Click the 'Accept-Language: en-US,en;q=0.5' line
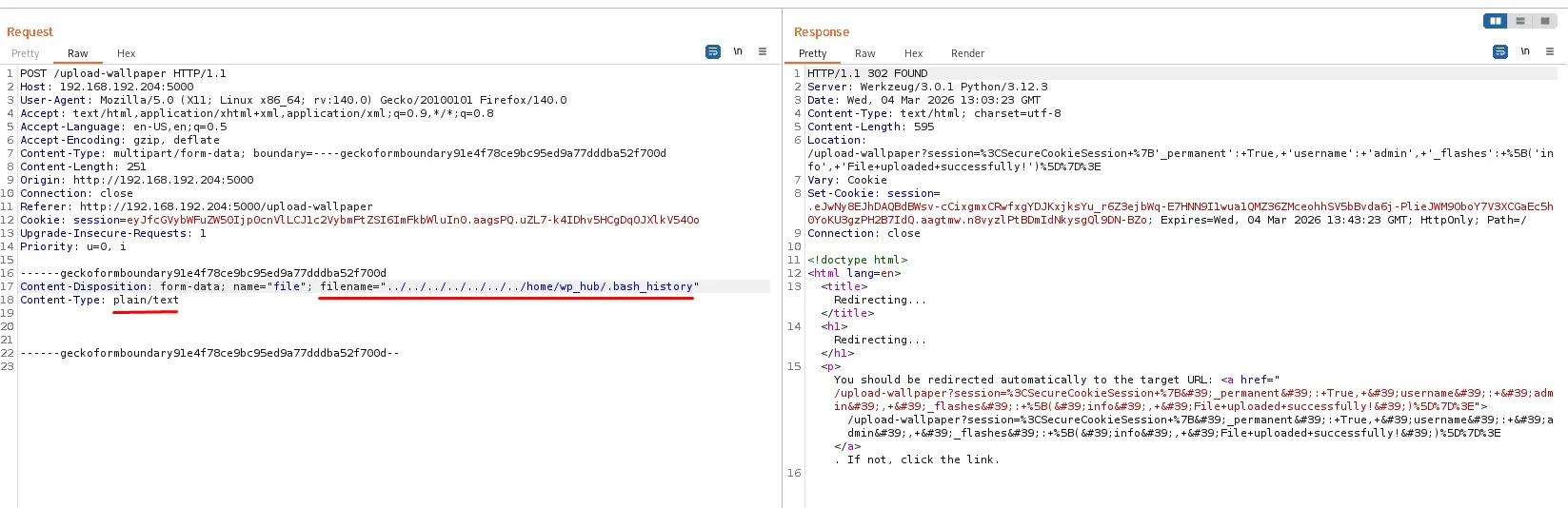Screen dimensions: 1568x508 tap(124, 127)
